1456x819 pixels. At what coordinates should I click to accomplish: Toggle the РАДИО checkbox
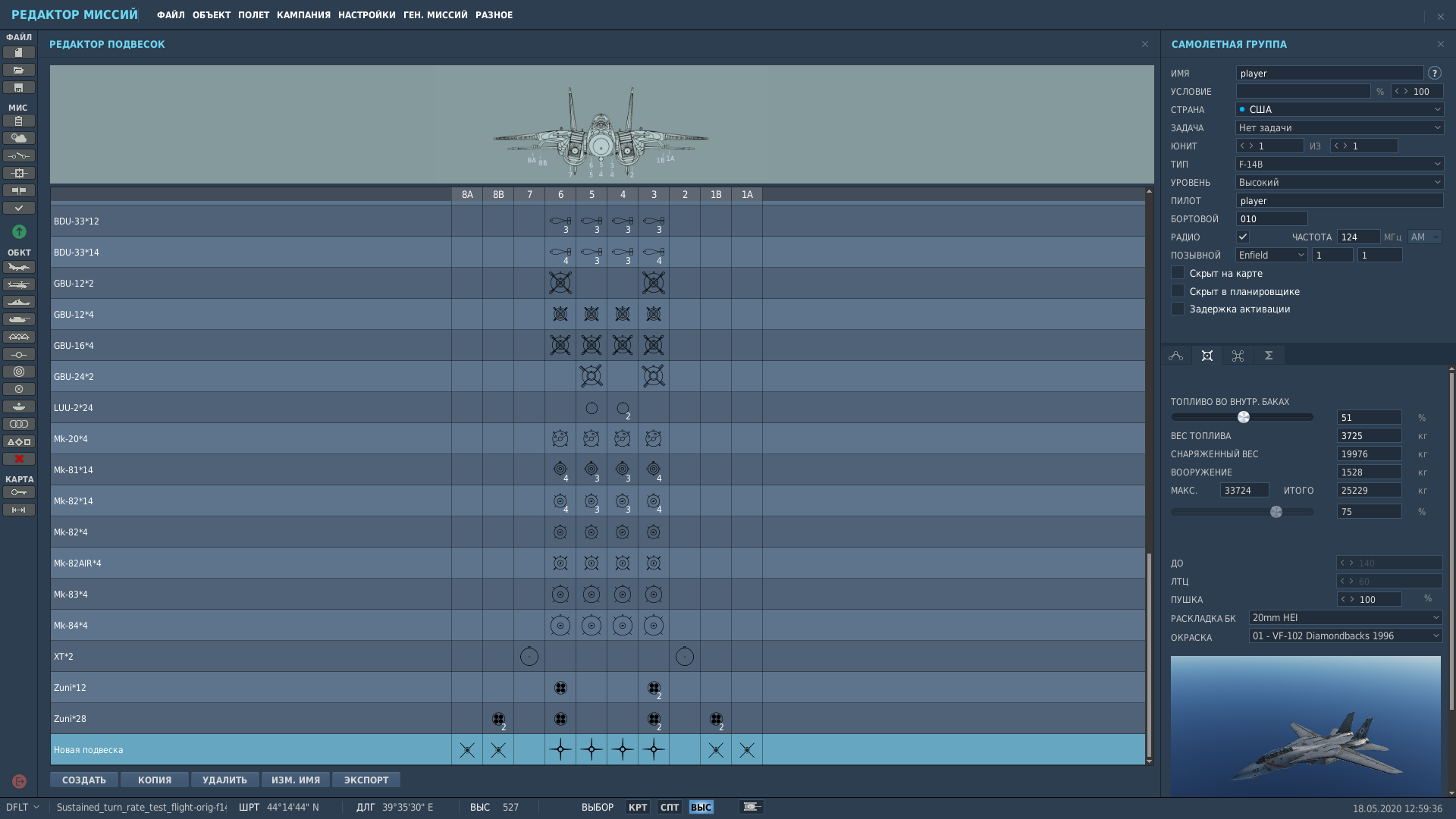pos(1243,237)
